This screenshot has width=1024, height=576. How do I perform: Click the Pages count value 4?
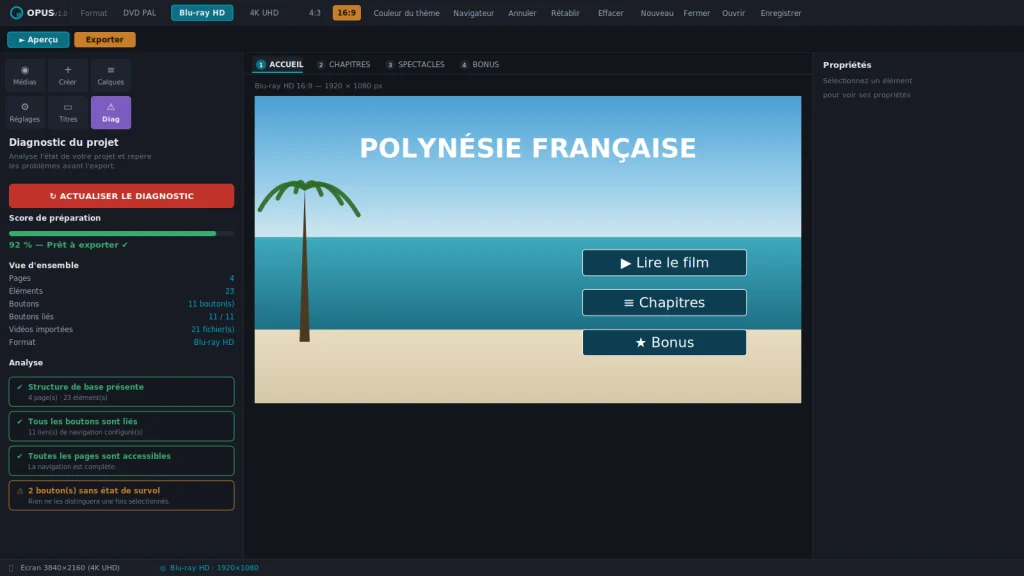(231, 278)
